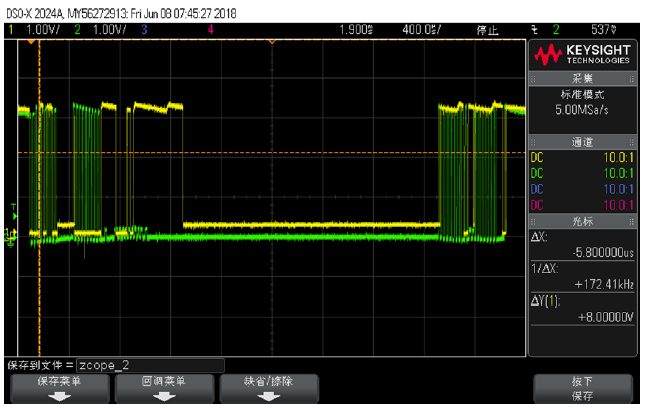Screen dimensions: 646x408
Task: Select channel 2 1.00V/ scale indicator
Action: 100,30
